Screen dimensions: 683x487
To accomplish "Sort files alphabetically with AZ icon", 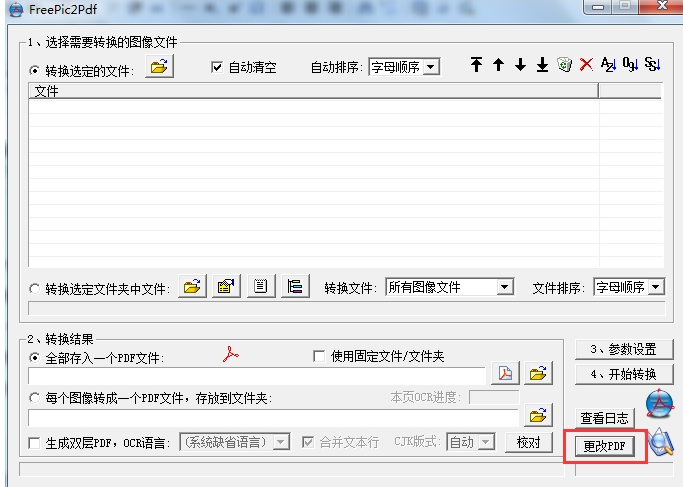I will [608, 64].
